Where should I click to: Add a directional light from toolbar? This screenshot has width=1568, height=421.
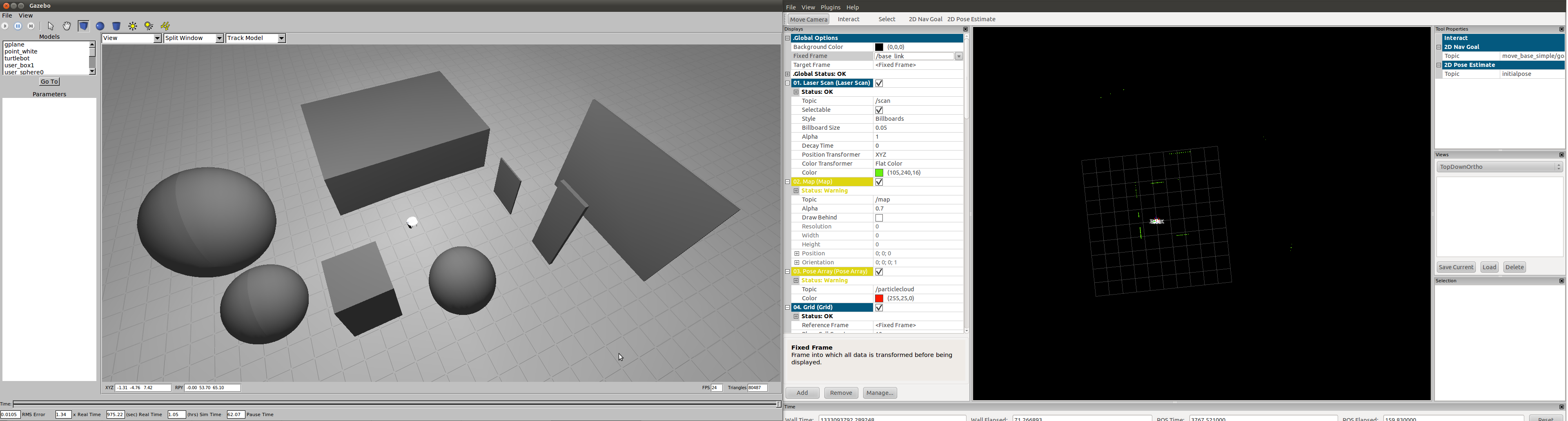(x=165, y=26)
